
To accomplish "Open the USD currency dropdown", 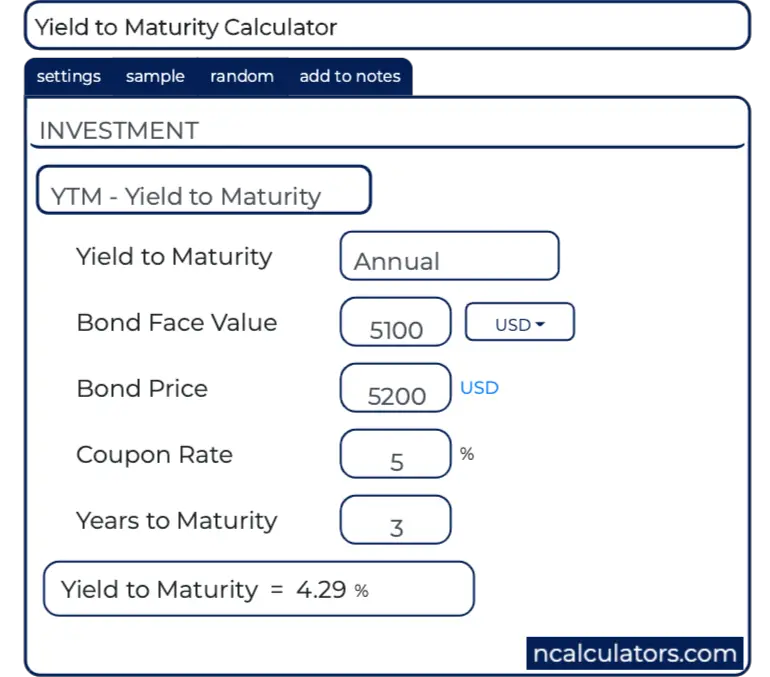I will pos(520,323).
